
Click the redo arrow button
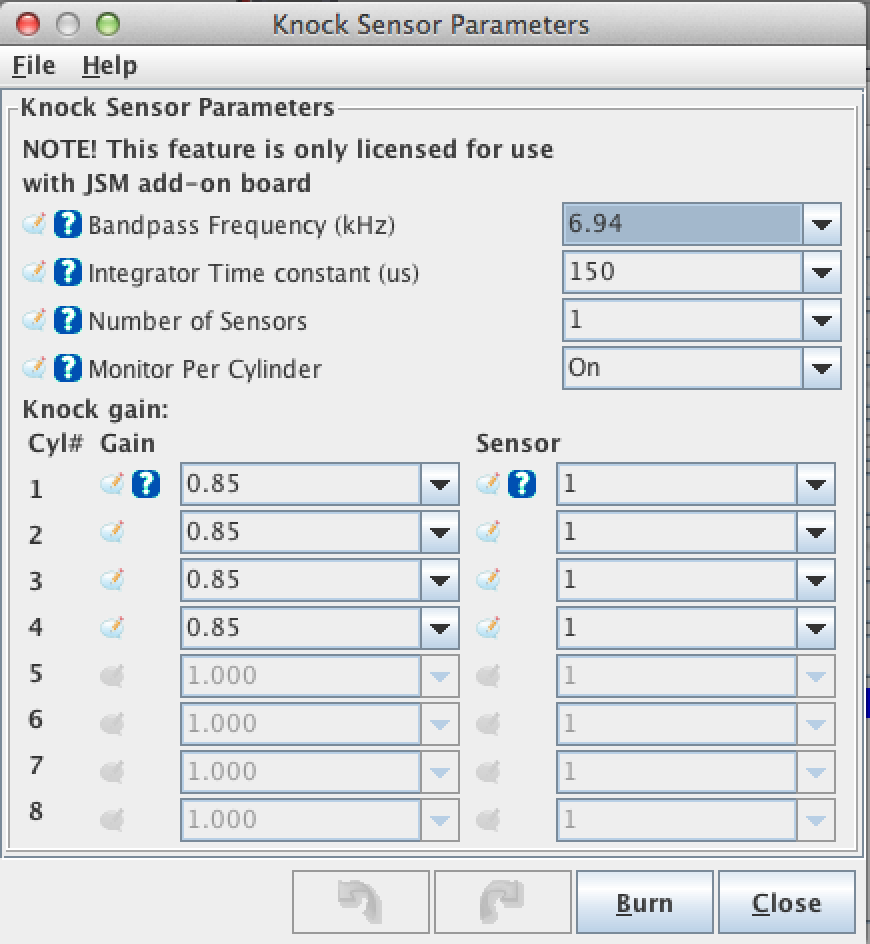coord(502,903)
